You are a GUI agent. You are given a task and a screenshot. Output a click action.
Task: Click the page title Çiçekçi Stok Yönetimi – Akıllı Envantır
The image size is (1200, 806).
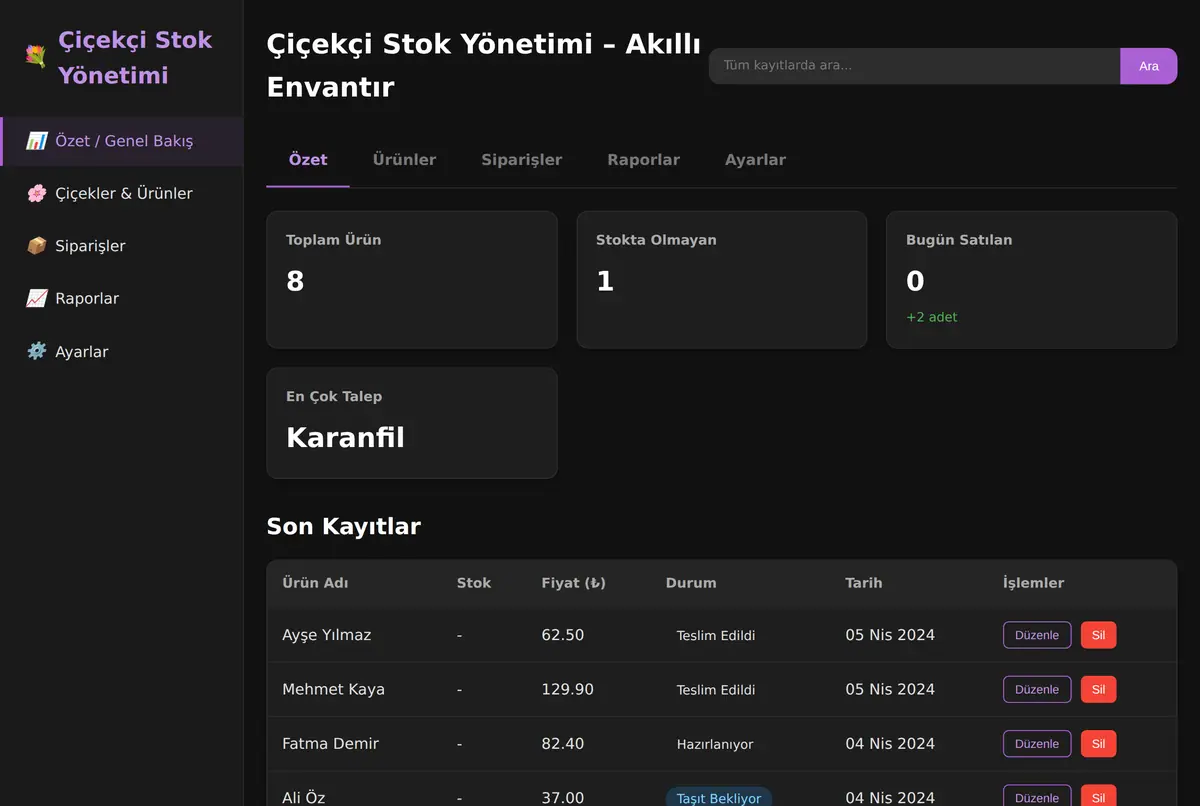(x=483, y=66)
